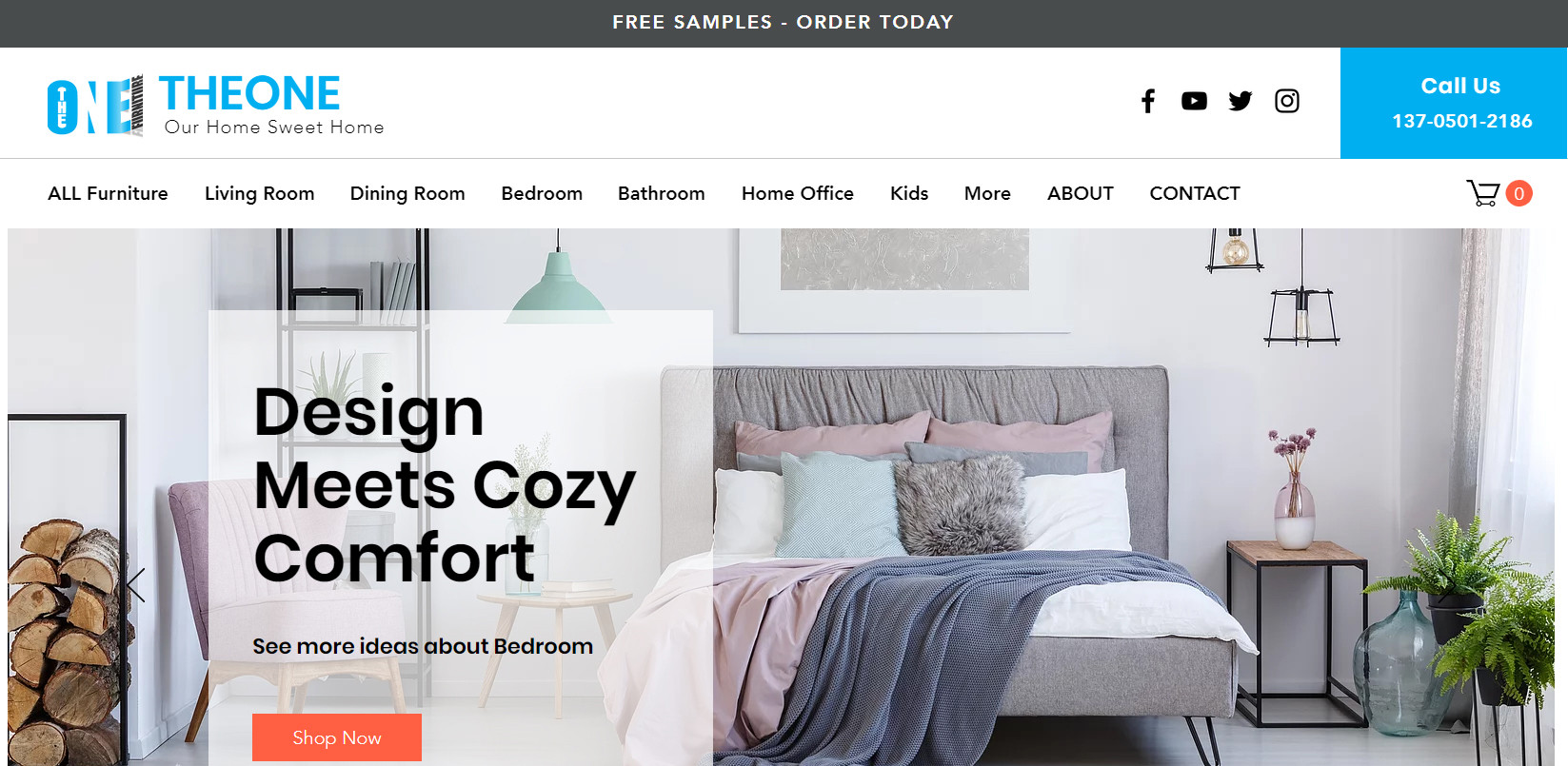
Task: Open the Bathroom category
Action: click(662, 193)
